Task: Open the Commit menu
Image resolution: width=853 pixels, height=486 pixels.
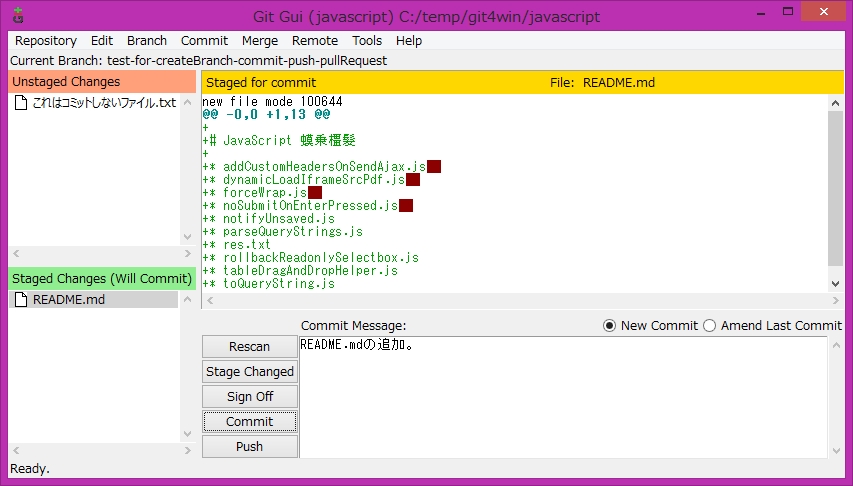Action: [x=204, y=41]
